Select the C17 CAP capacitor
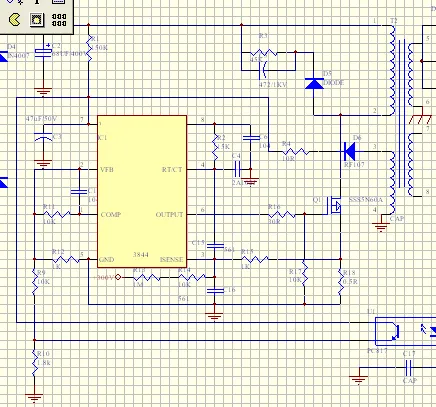 (409, 368)
